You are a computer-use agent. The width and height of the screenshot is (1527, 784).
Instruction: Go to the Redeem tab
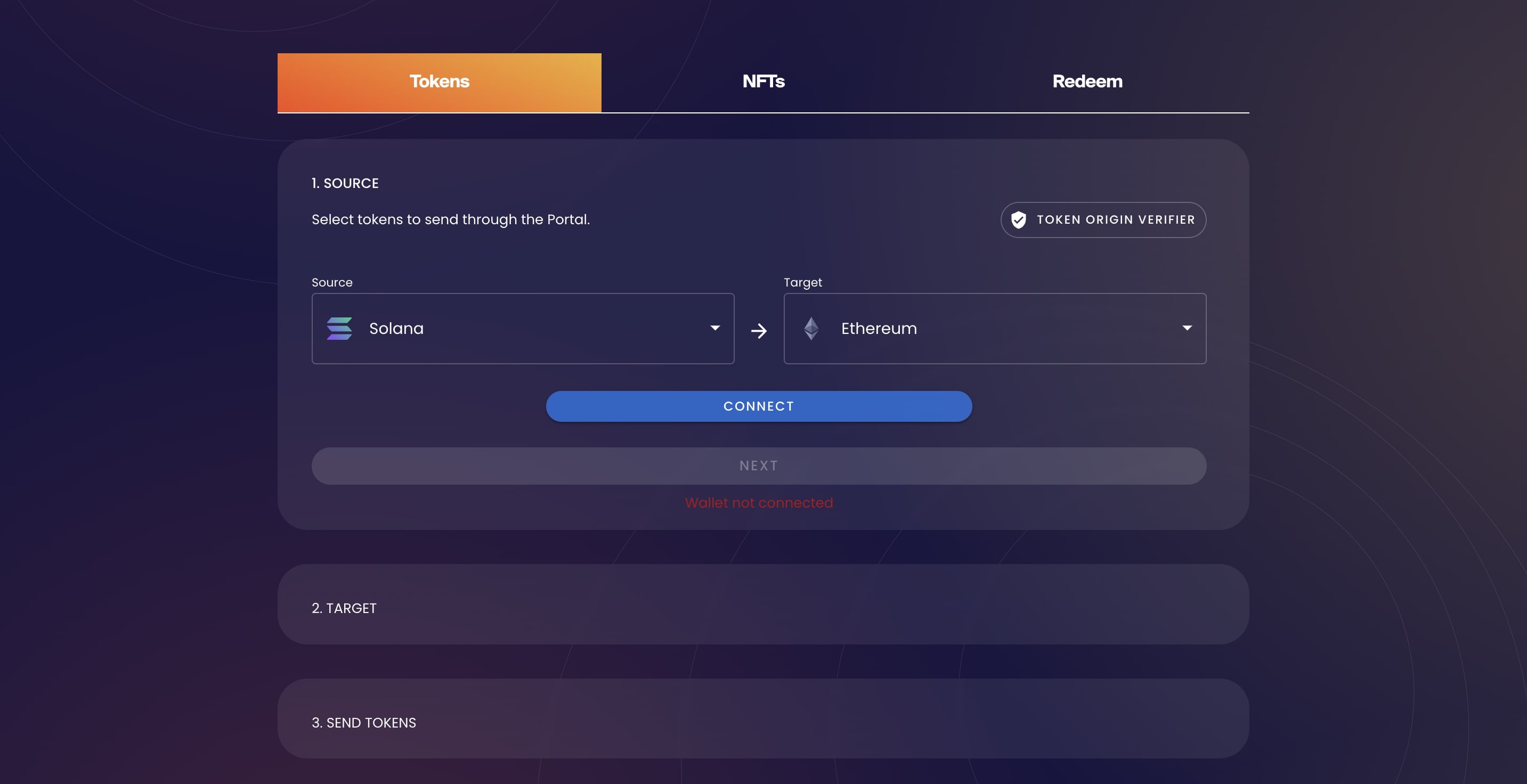(x=1087, y=83)
